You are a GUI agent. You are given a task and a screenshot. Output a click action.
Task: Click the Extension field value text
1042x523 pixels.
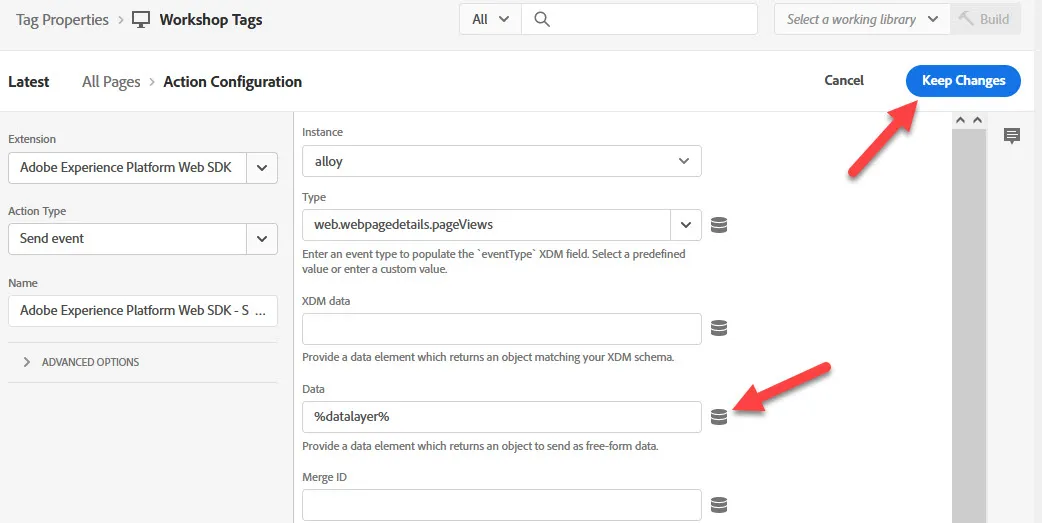[126, 167]
